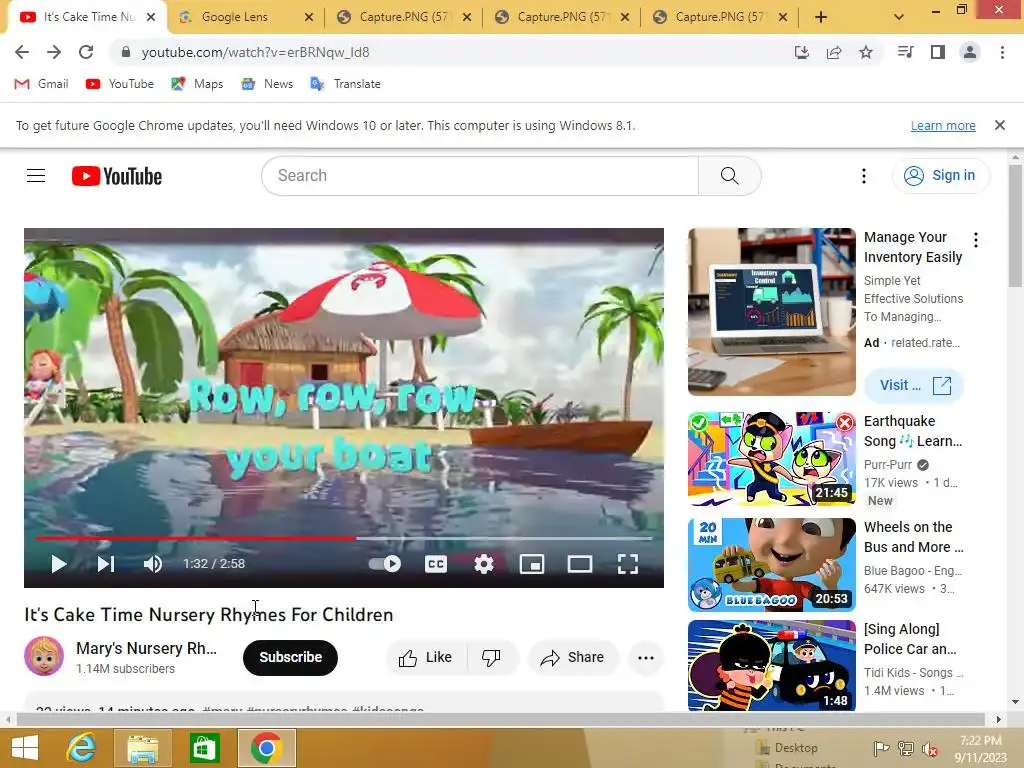The height and width of the screenshot is (768, 1024).
Task: Click Learn more about Chrome updates
Action: (943, 125)
